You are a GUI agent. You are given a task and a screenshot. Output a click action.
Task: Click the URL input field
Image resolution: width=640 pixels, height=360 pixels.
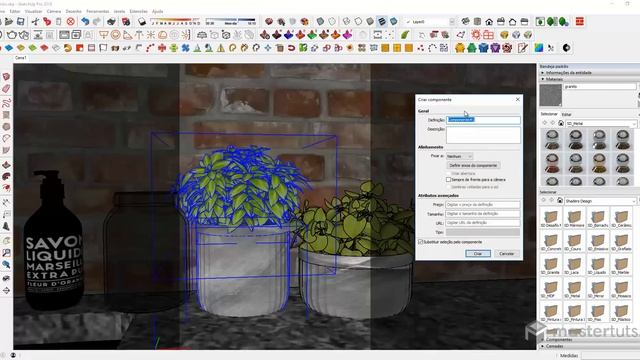(482, 223)
